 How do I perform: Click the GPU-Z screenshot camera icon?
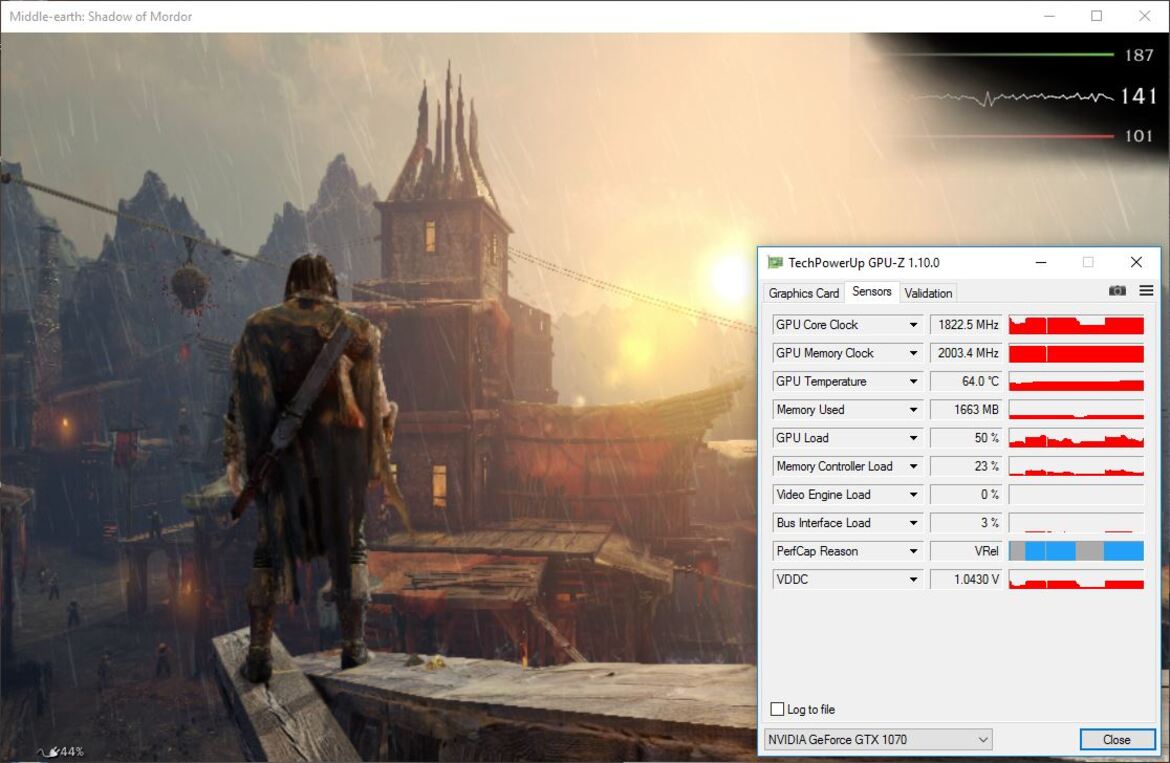tap(1117, 291)
